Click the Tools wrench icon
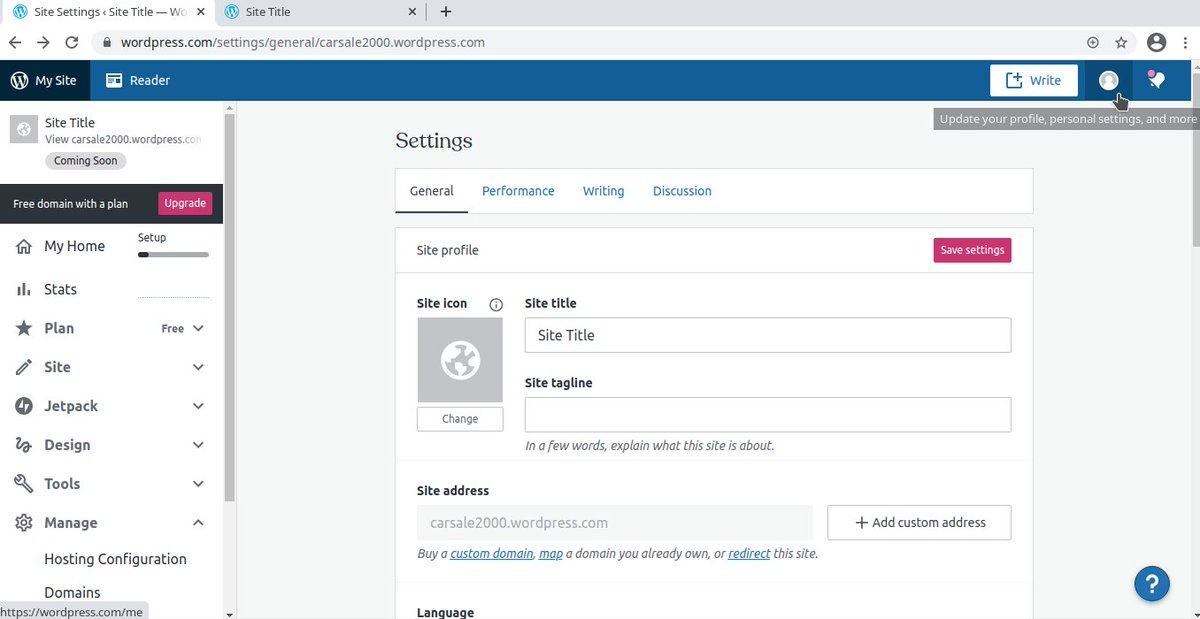 pos(24,484)
